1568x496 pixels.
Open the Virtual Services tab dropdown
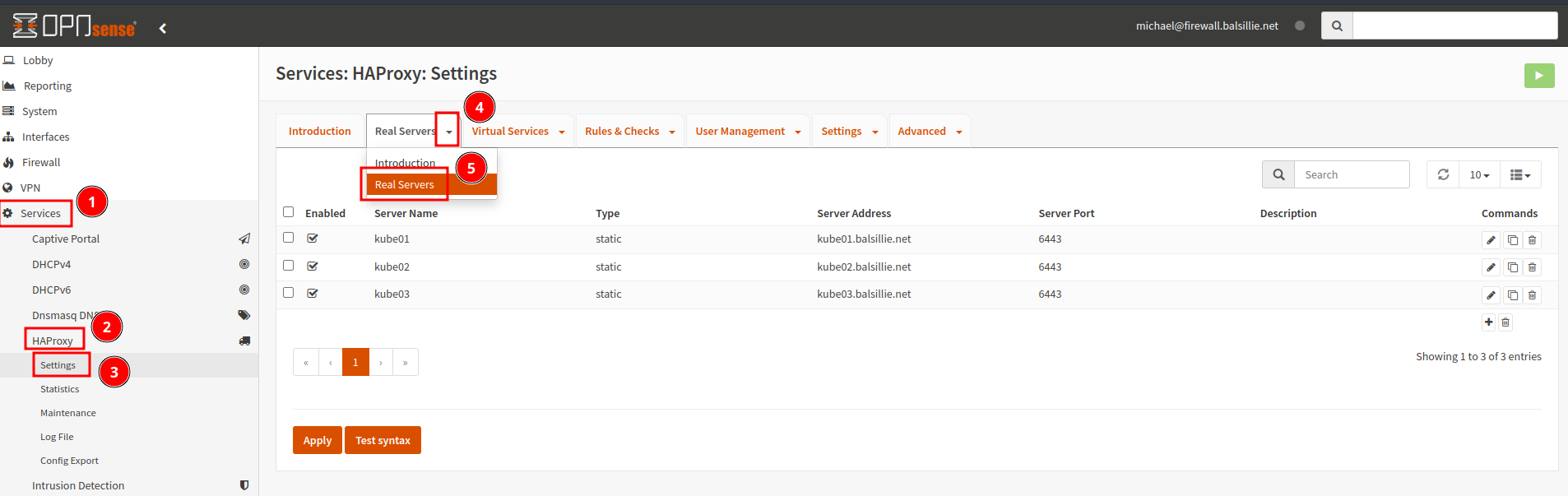562,132
